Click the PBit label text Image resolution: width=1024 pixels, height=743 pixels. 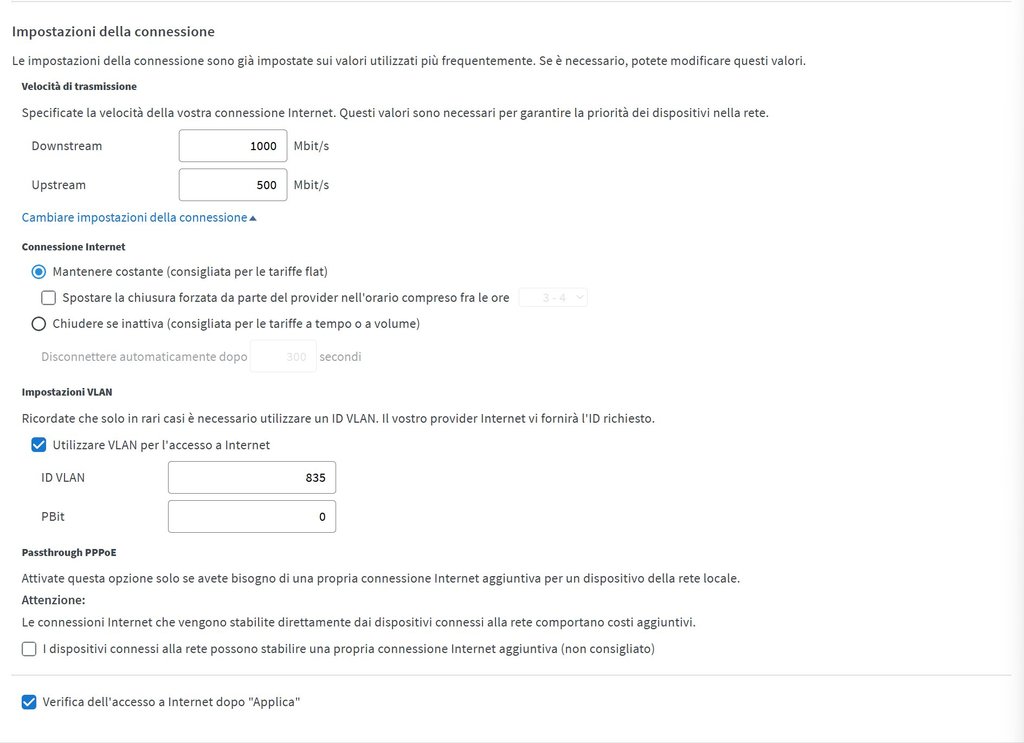tap(54, 517)
